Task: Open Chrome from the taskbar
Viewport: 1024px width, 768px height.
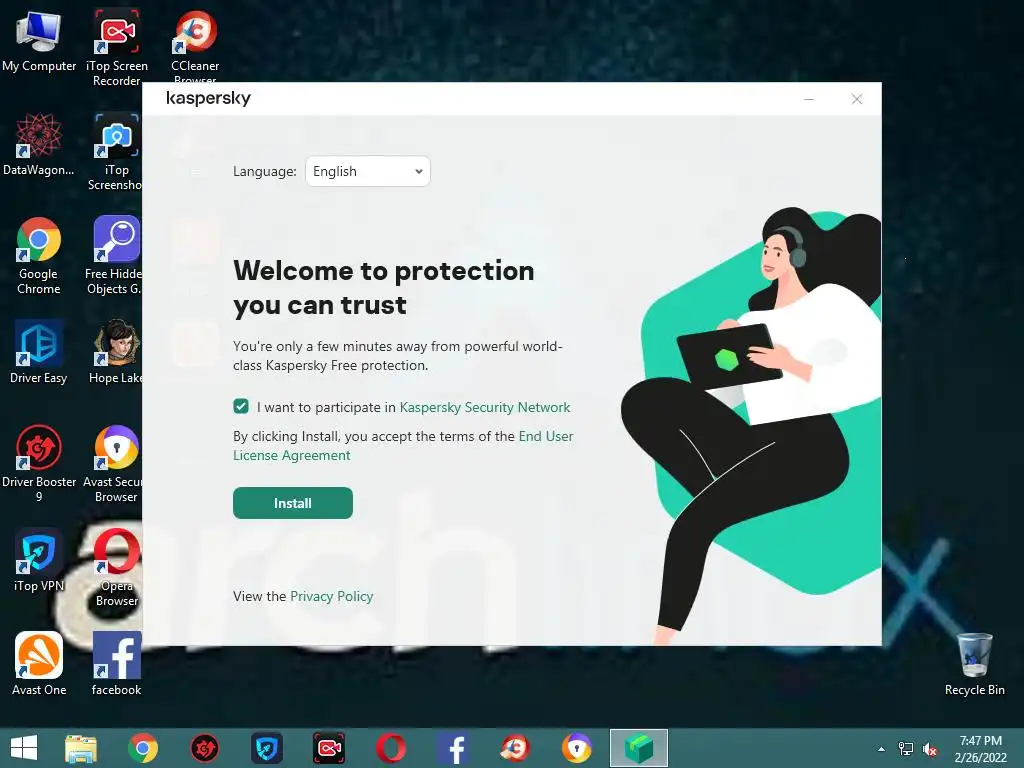Action: [x=143, y=748]
